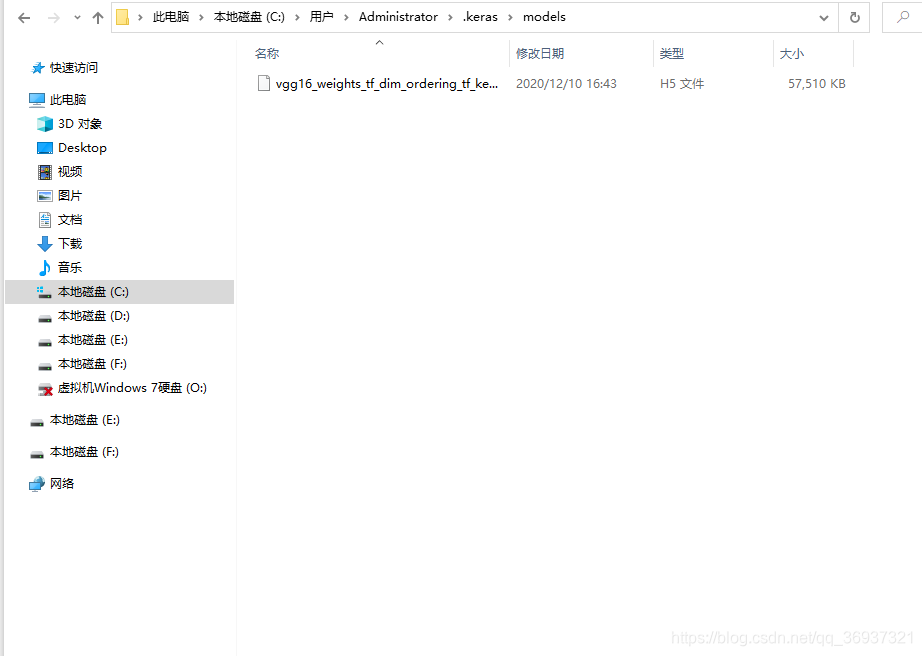Open the address bar history dropdown

coord(823,17)
